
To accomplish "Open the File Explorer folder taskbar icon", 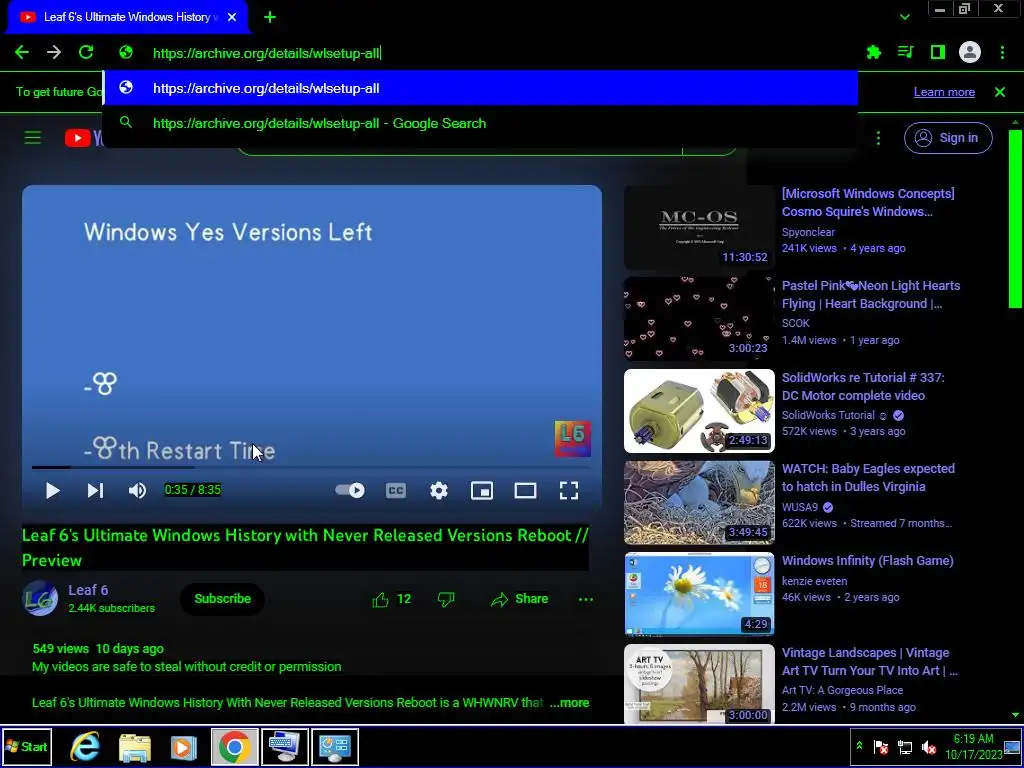I will (x=135, y=746).
